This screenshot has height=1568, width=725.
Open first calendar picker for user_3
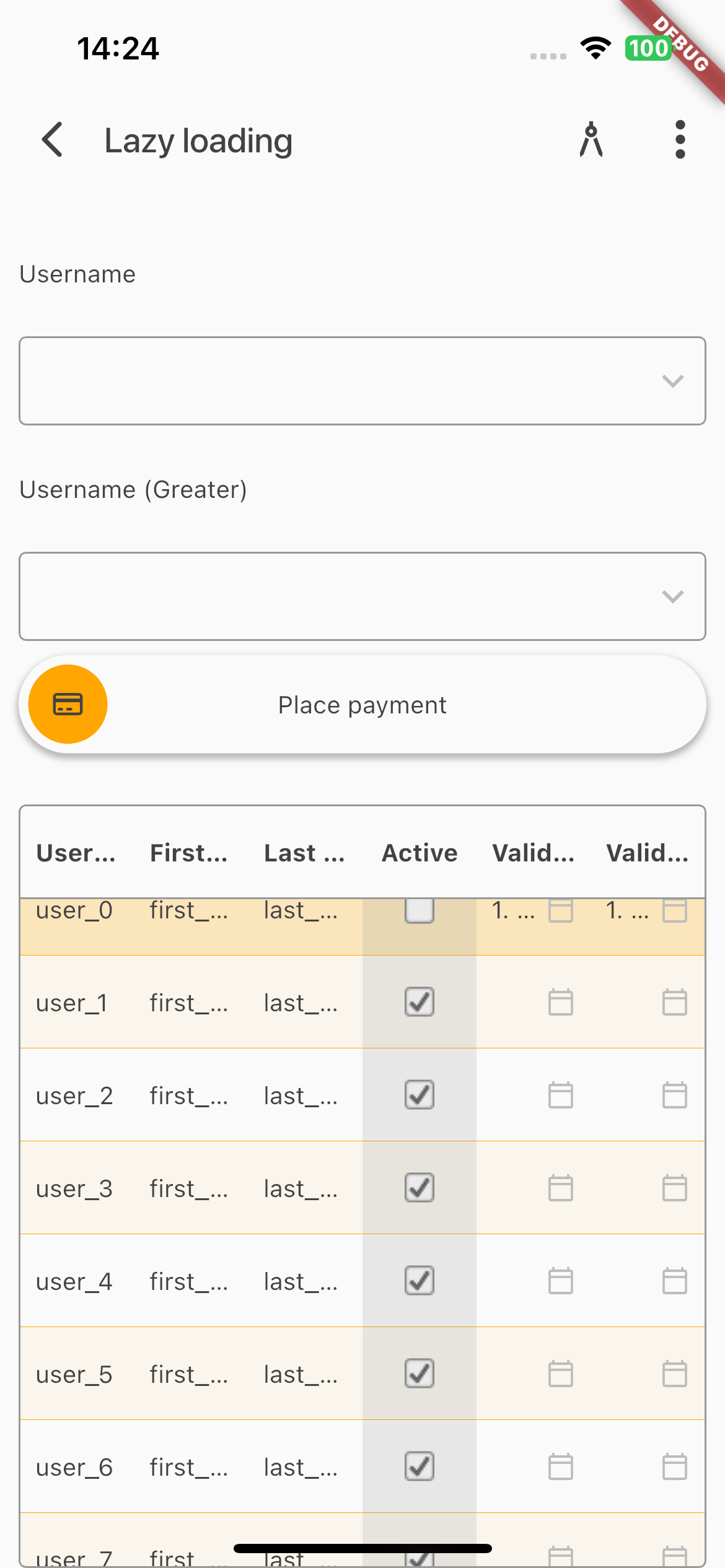point(560,1188)
